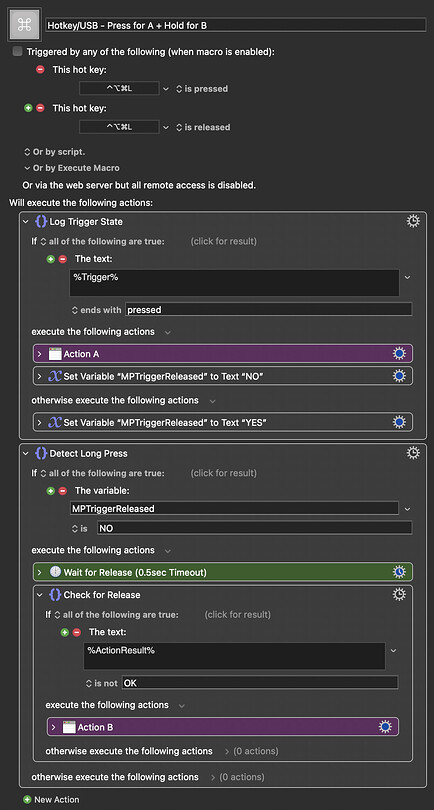The height and width of the screenshot is (810, 434).
Task: Add condition next to %ActionResult% text
Action: [x=65, y=632]
